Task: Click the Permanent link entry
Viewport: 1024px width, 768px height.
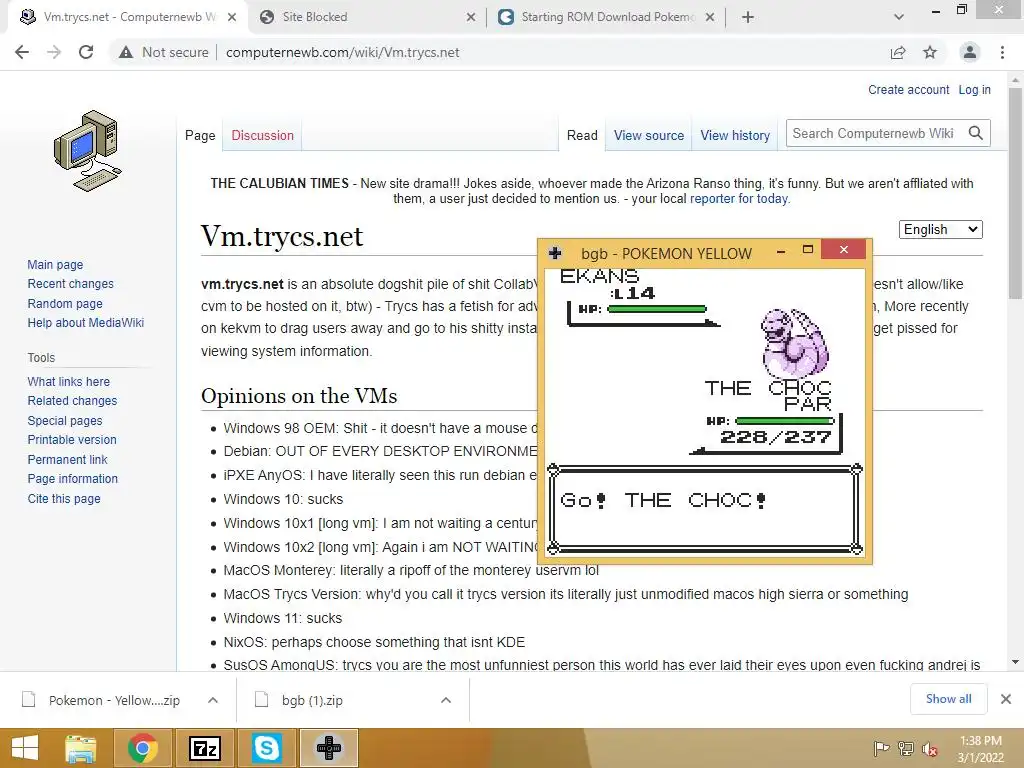Action: tap(67, 459)
